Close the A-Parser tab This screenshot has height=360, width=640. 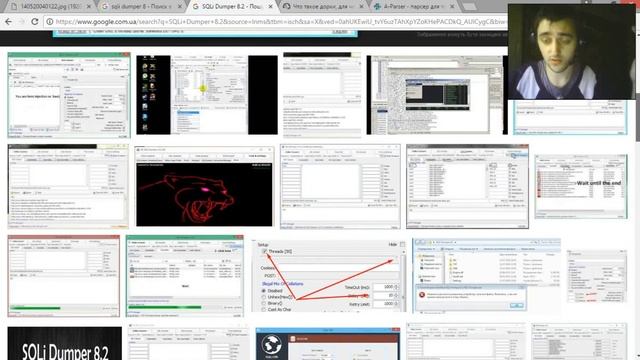452,7
